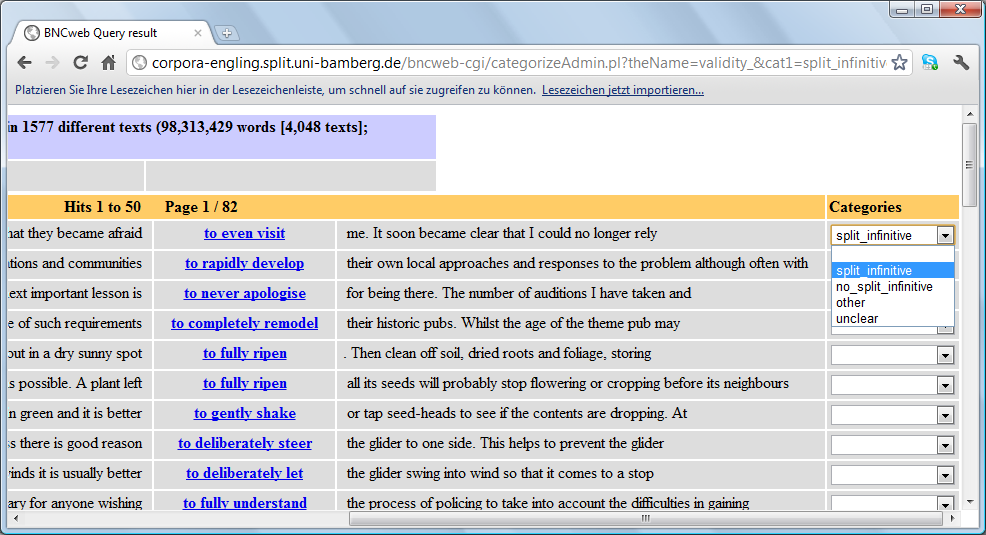Click the Skype extension icon
This screenshot has height=535, width=986.
930,63
